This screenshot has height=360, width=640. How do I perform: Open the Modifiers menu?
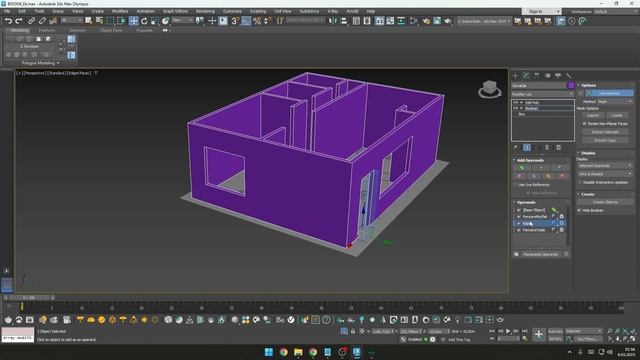click(120, 11)
